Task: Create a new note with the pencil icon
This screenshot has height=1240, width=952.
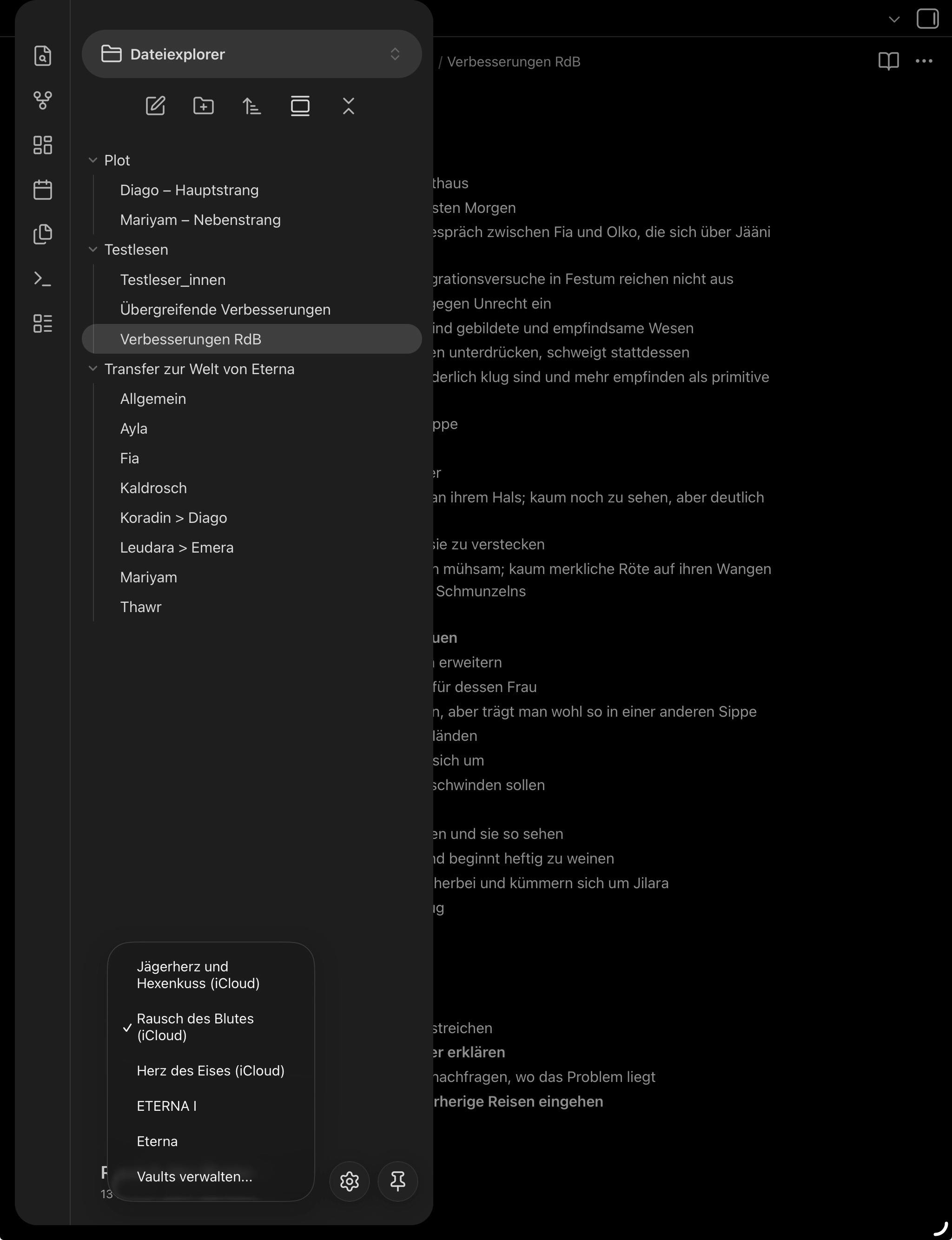Action: pyautogui.click(x=155, y=106)
